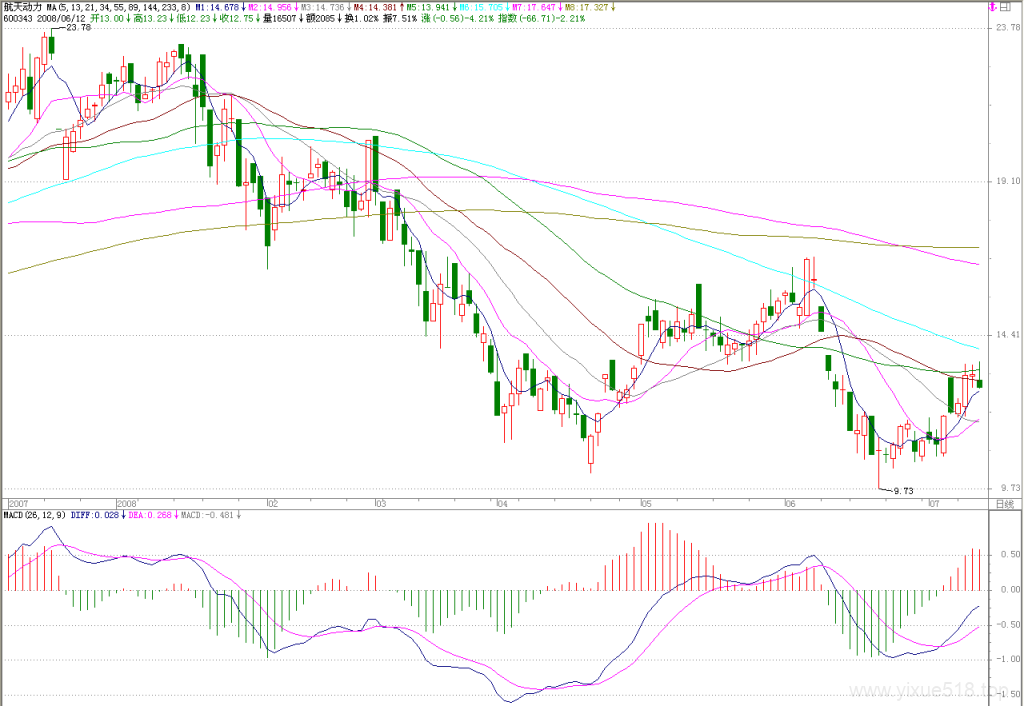The image size is (1024, 706).
Task: Click the 600343 stock code text
Action: (x=17, y=18)
